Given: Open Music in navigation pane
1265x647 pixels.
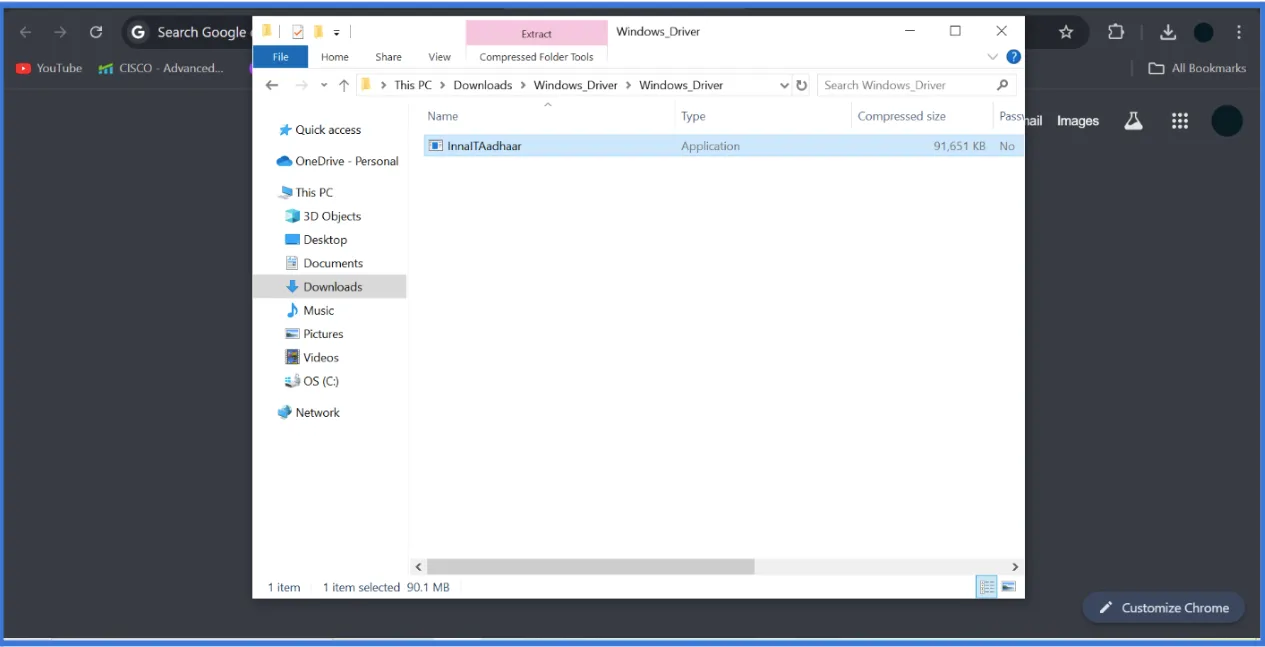Looking at the screenshot, I should point(310,310).
